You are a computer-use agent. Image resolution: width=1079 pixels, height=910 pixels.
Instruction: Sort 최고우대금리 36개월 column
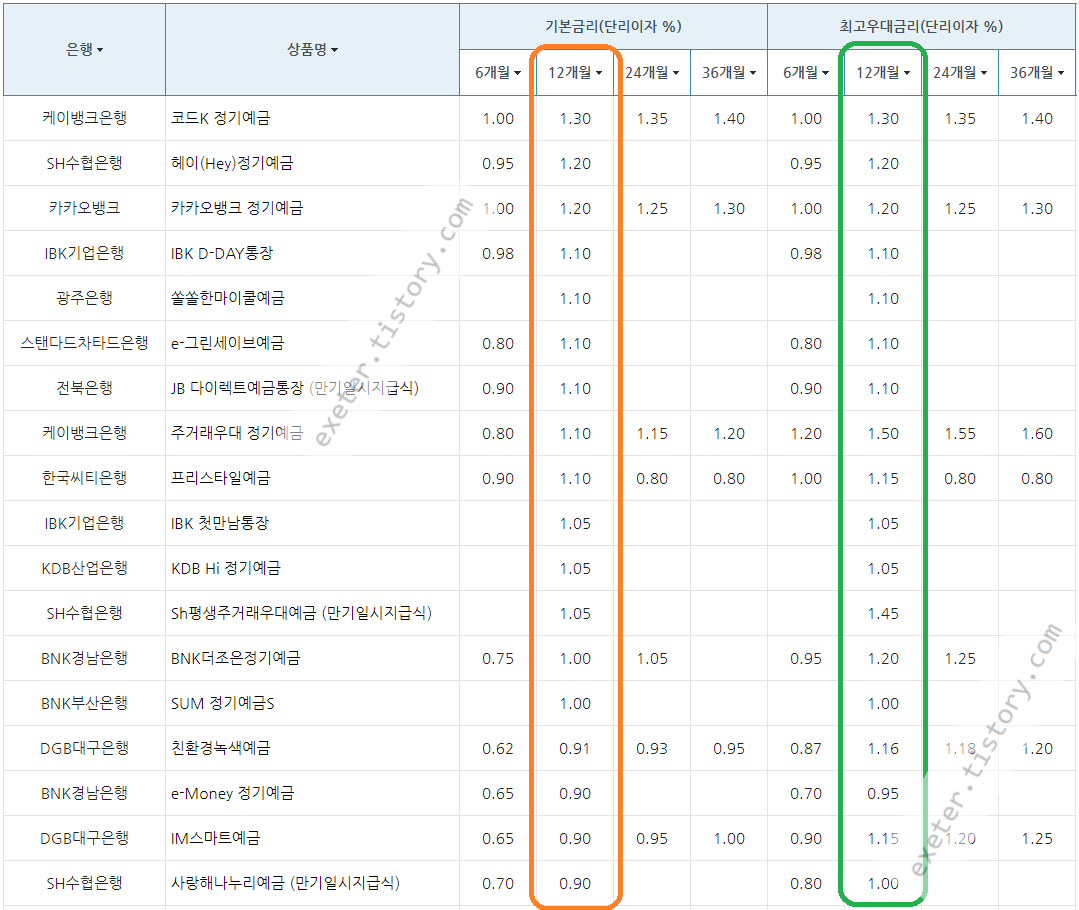(1037, 72)
